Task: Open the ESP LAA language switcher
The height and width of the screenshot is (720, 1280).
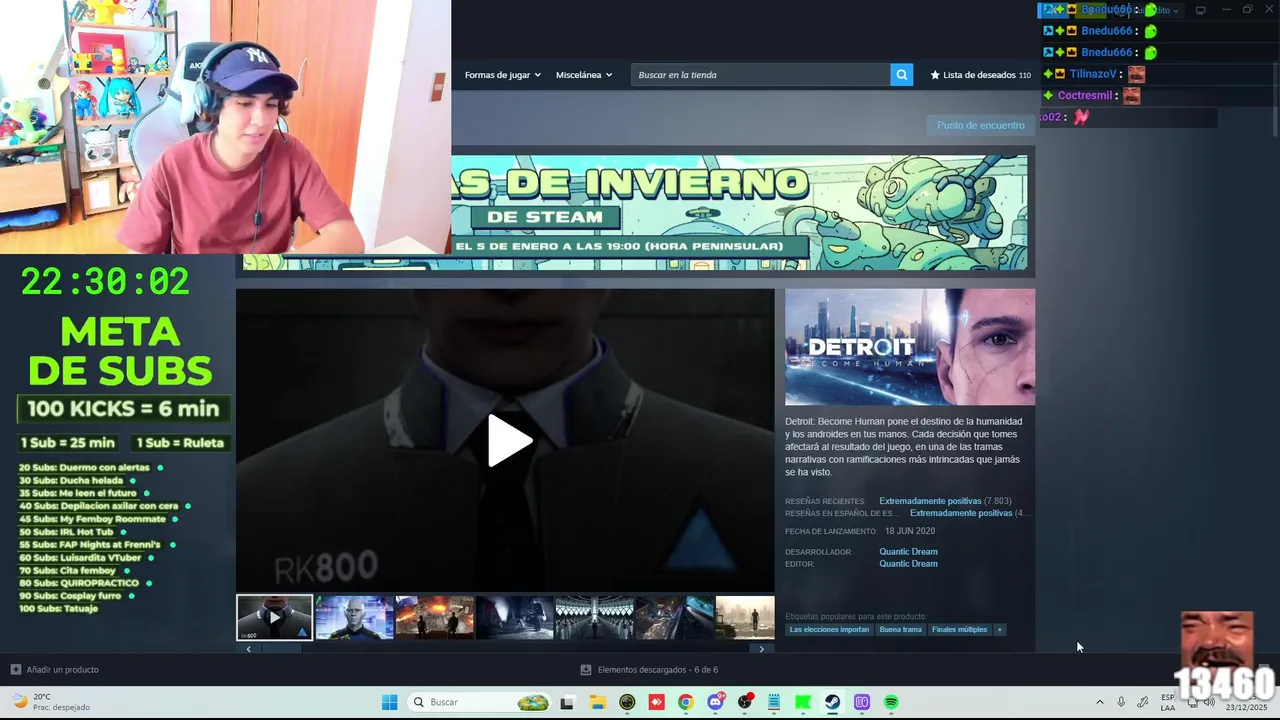Action: pyautogui.click(x=1168, y=702)
